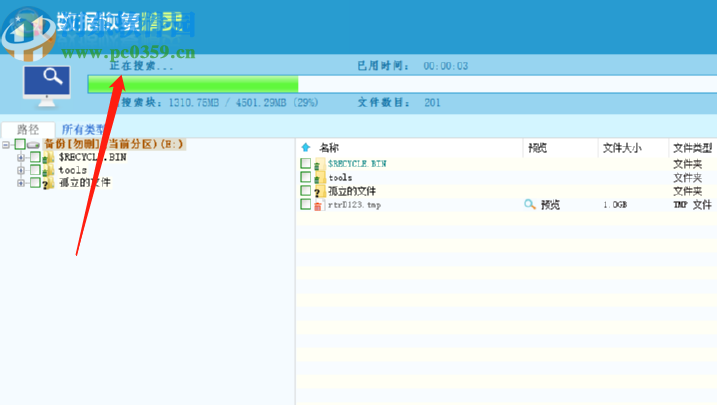Click the rtrD123.tmp deleted file icon
The width and height of the screenshot is (717, 405).
tap(319, 205)
